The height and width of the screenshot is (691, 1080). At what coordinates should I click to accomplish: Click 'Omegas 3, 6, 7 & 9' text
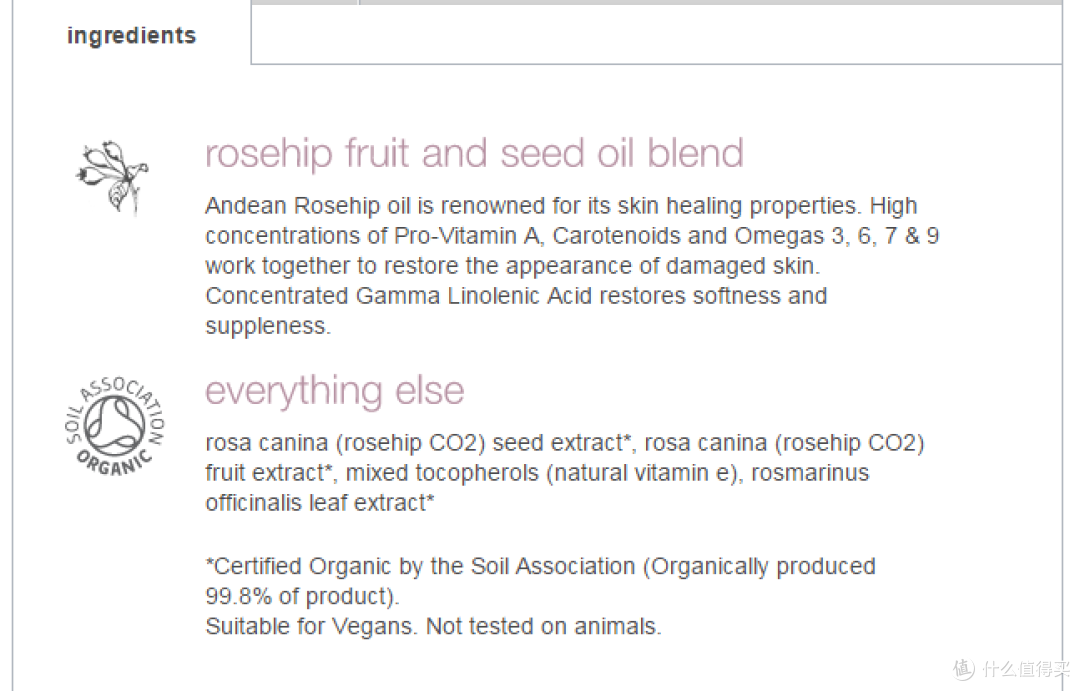click(837, 236)
